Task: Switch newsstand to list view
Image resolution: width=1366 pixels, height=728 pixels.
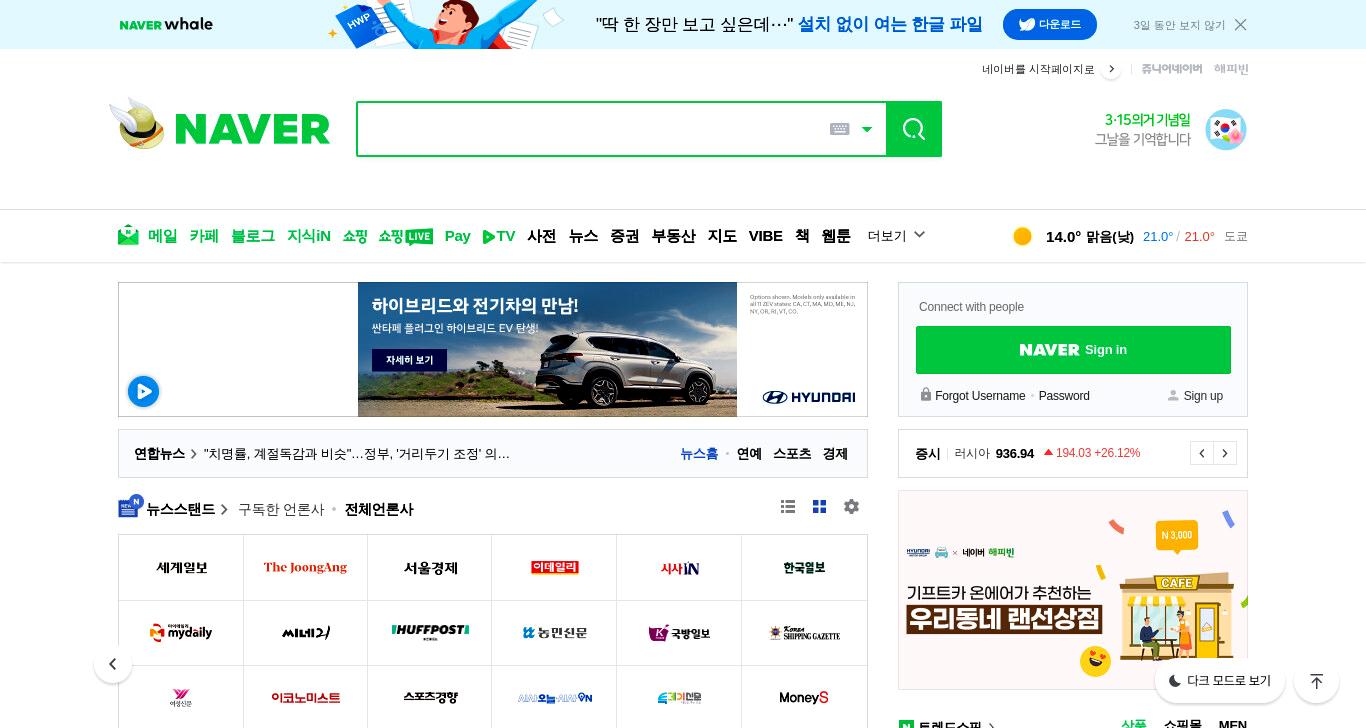Action: pos(788,507)
